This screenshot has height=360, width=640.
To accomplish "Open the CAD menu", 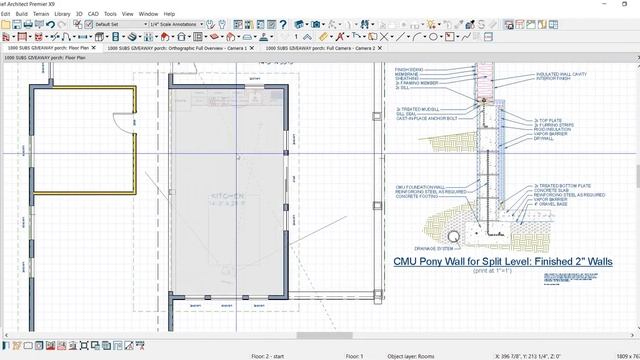I will (93, 14).
